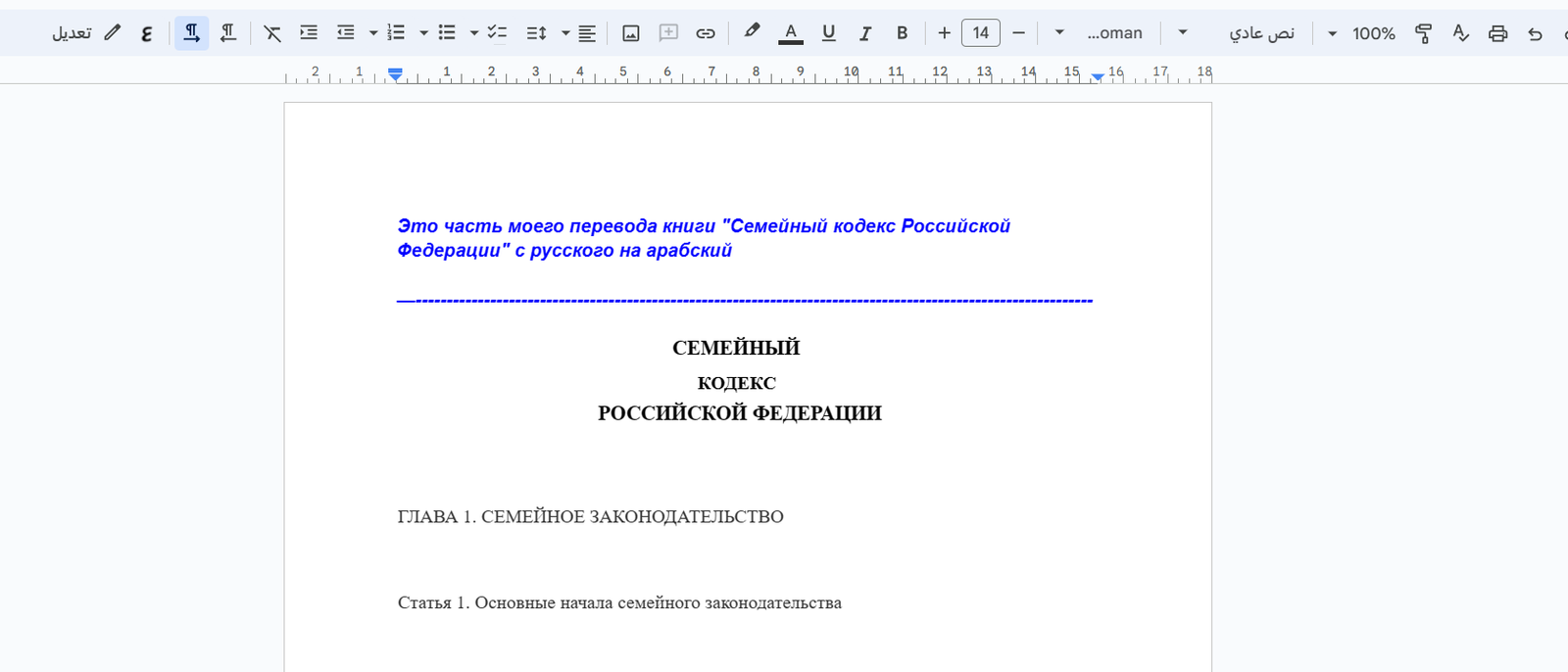Print the document

tap(1498, 33)
